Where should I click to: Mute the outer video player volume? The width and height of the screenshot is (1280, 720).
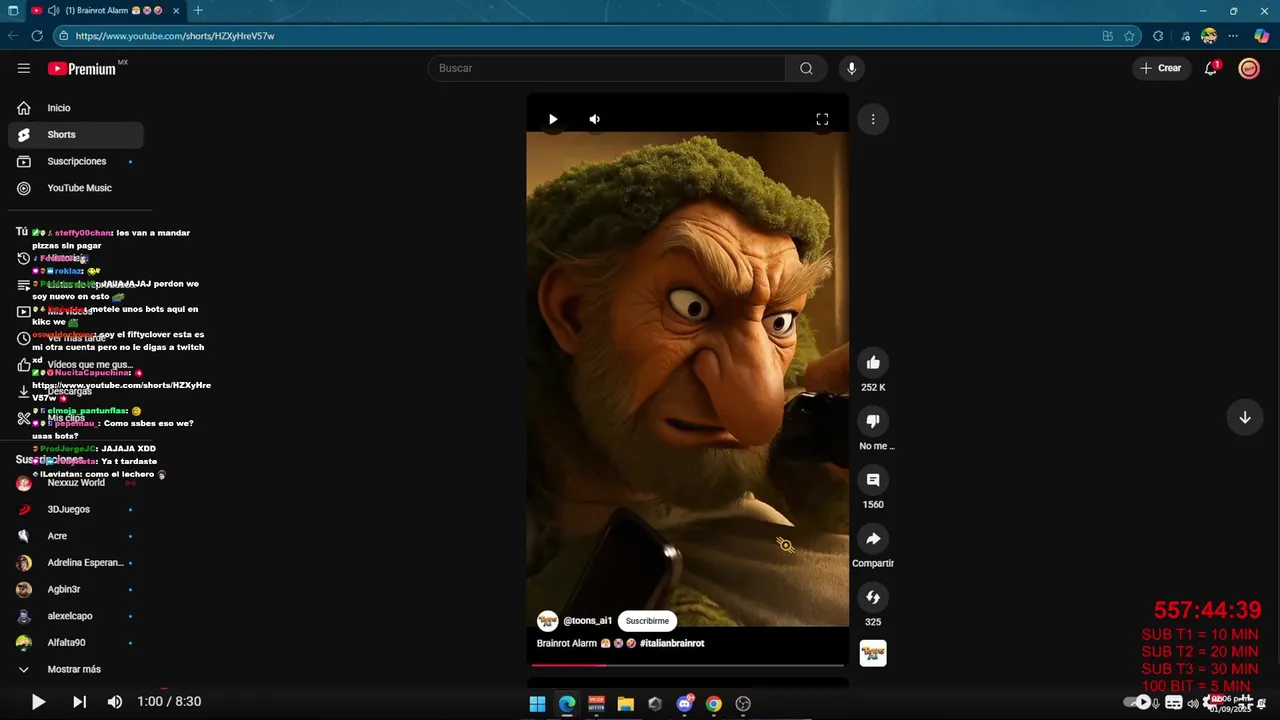click(115, 702)
